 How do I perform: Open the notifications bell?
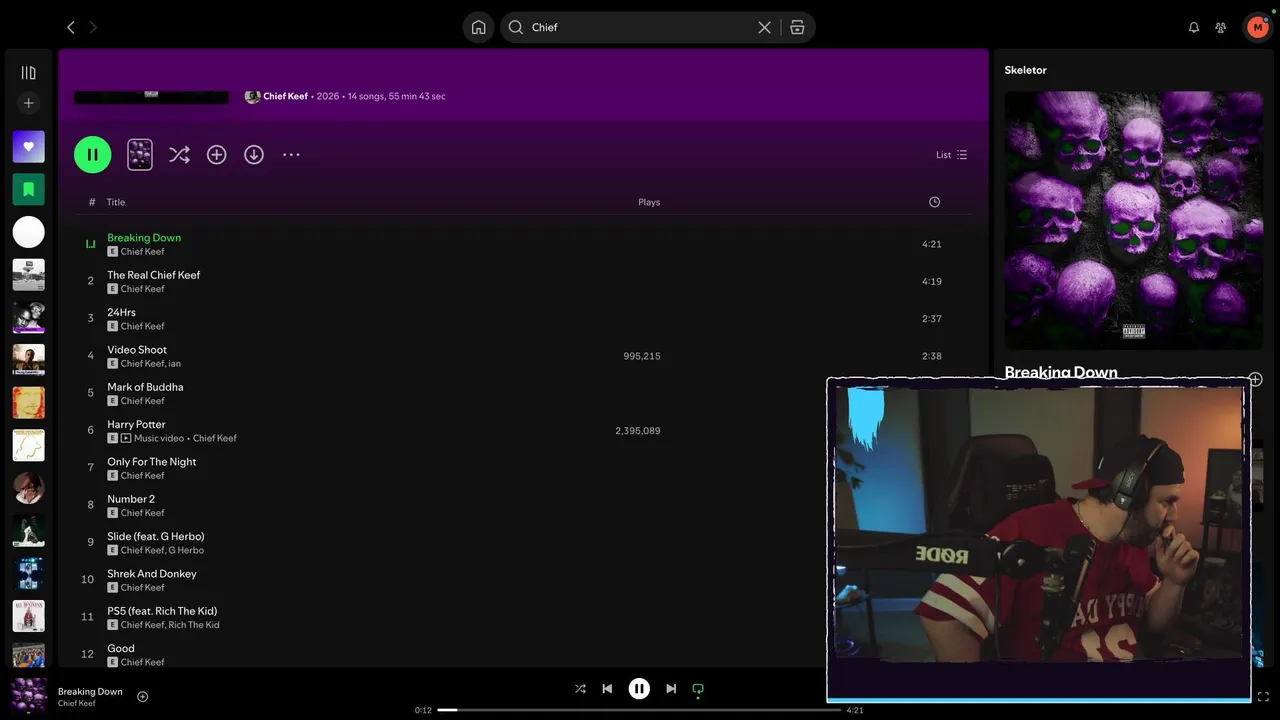[1193, 27]
